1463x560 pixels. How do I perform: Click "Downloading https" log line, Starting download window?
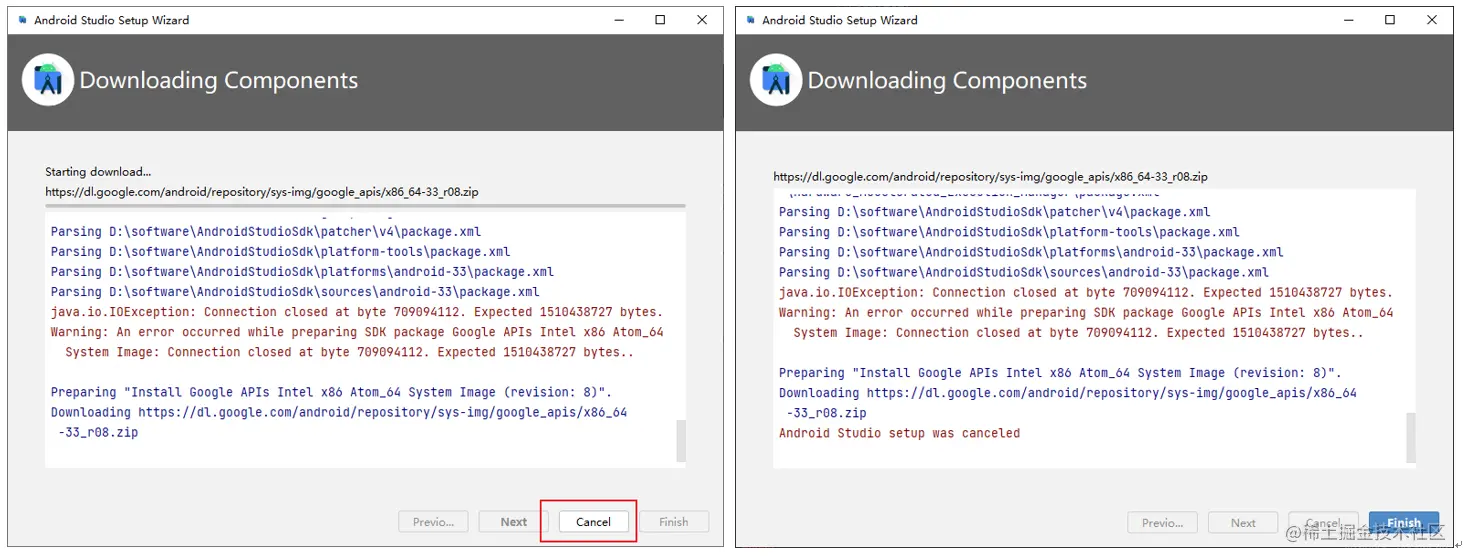coord(339,412)
